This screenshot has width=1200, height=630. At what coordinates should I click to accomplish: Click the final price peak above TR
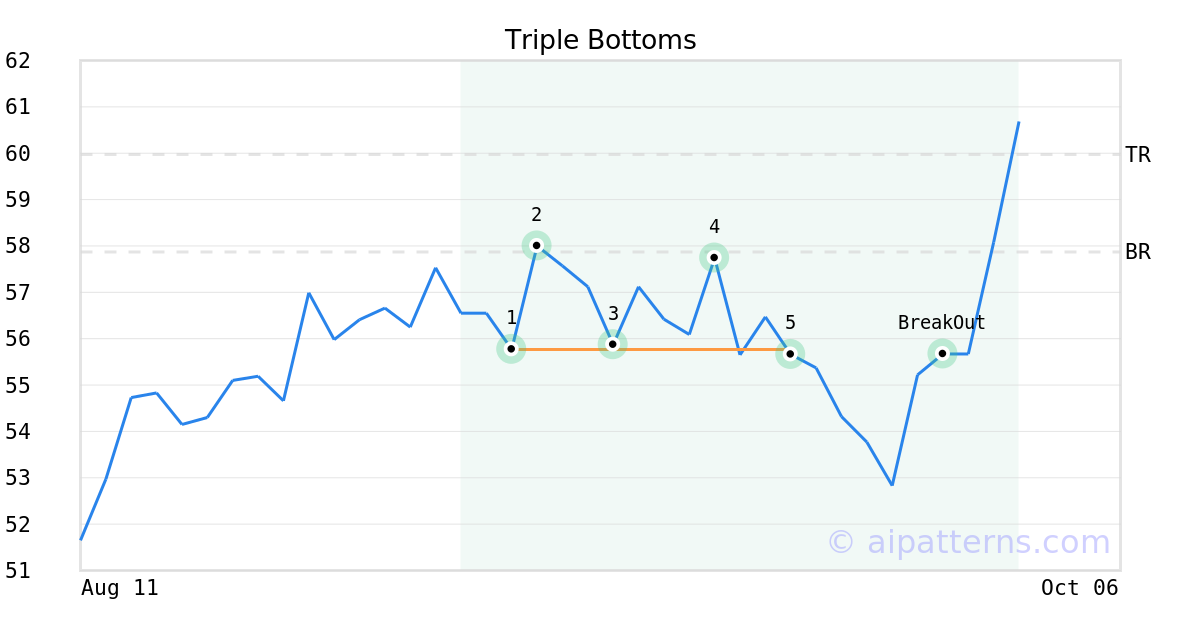1018,123
